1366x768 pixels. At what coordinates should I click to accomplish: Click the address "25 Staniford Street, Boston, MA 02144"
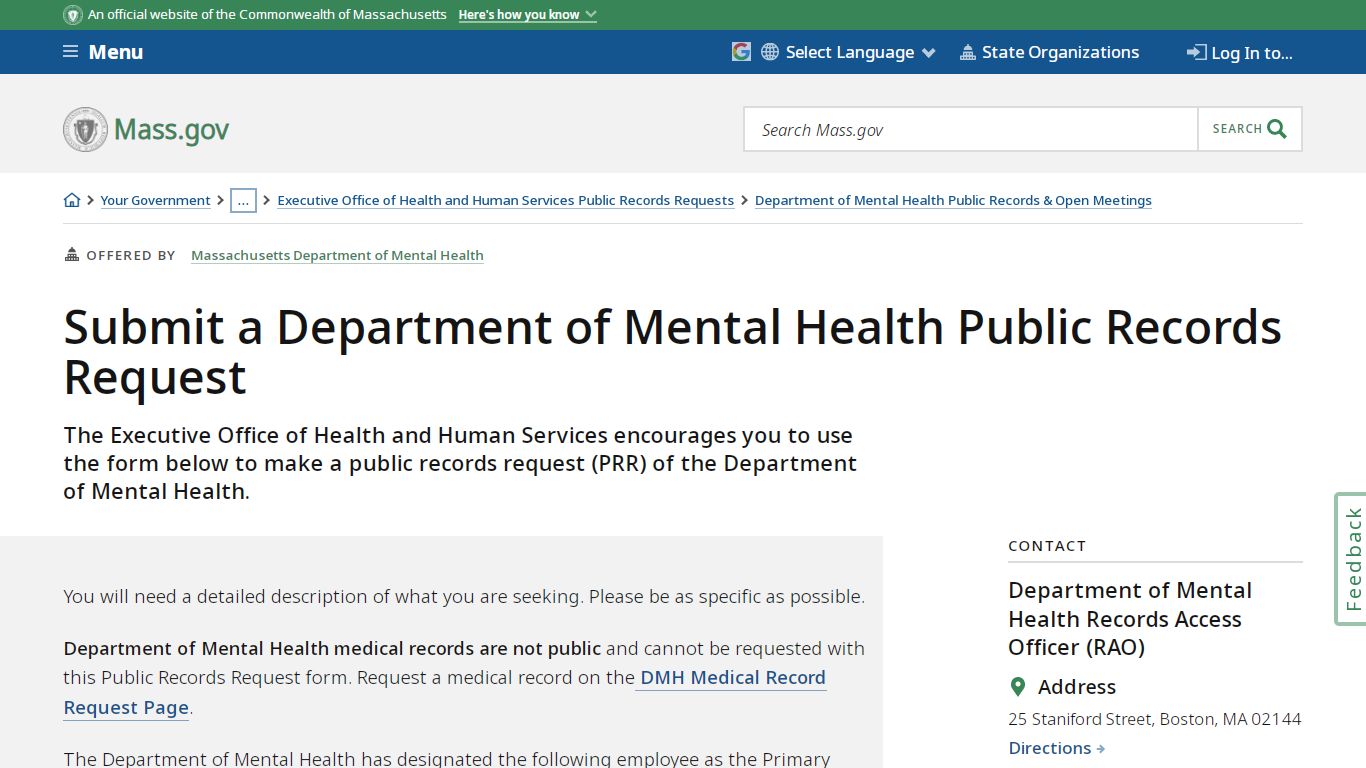(1155, 719)
